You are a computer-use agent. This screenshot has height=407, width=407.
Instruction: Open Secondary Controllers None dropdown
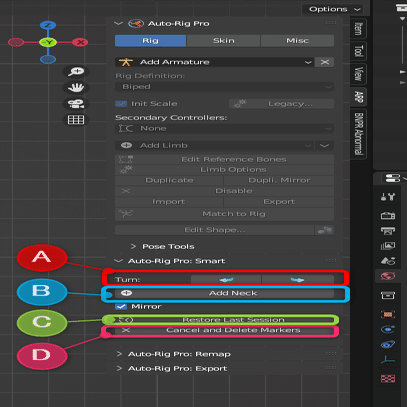pos(224,128)
